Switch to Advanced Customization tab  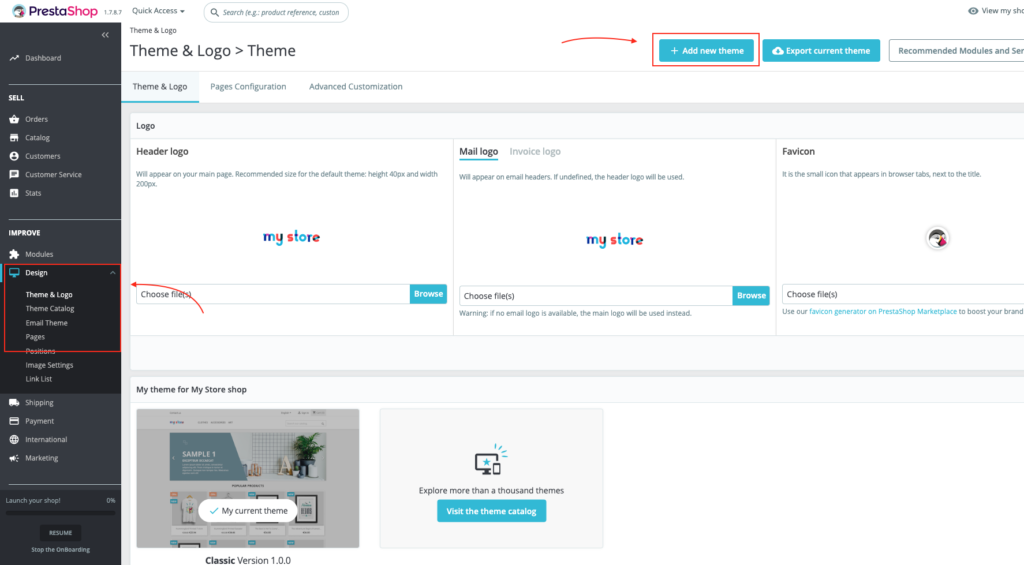tap(356, 86)
